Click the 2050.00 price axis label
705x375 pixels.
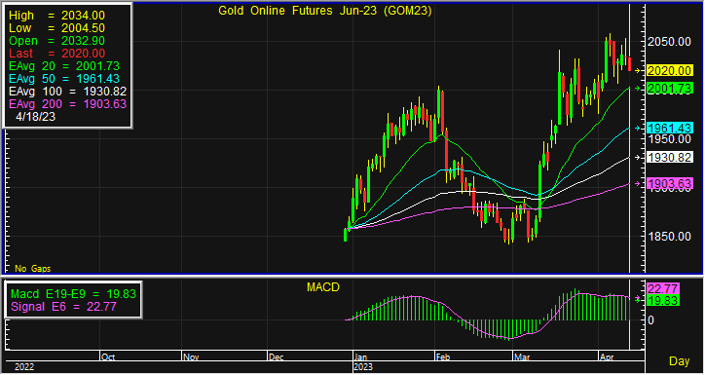(x=669, y=41)
